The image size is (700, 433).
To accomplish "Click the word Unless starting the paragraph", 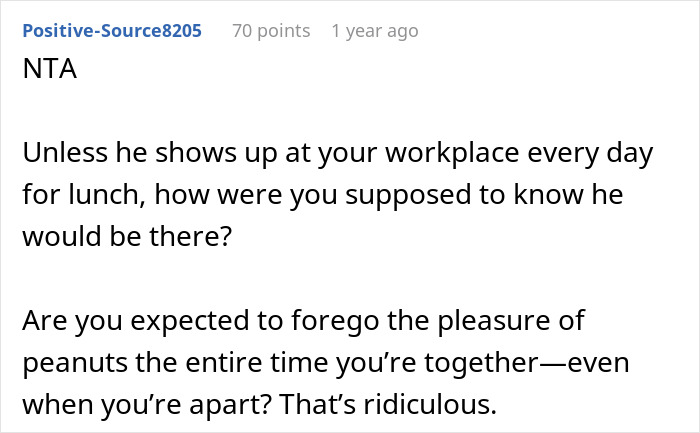I will coord(65,153).
